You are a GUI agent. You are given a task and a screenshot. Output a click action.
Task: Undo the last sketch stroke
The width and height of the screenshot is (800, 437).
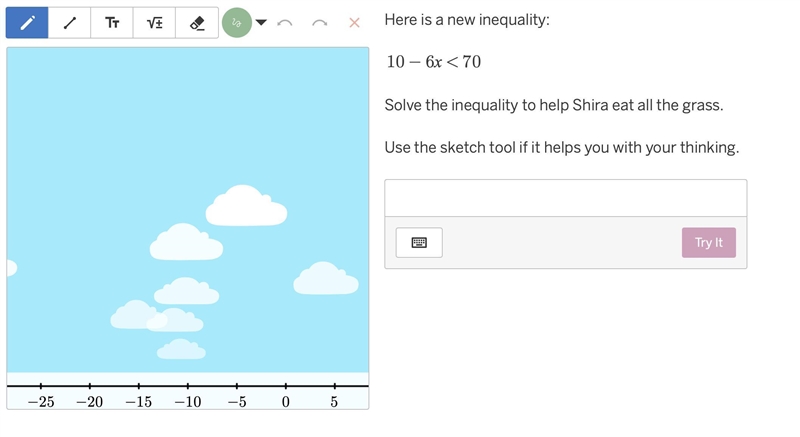coord(285,23)
